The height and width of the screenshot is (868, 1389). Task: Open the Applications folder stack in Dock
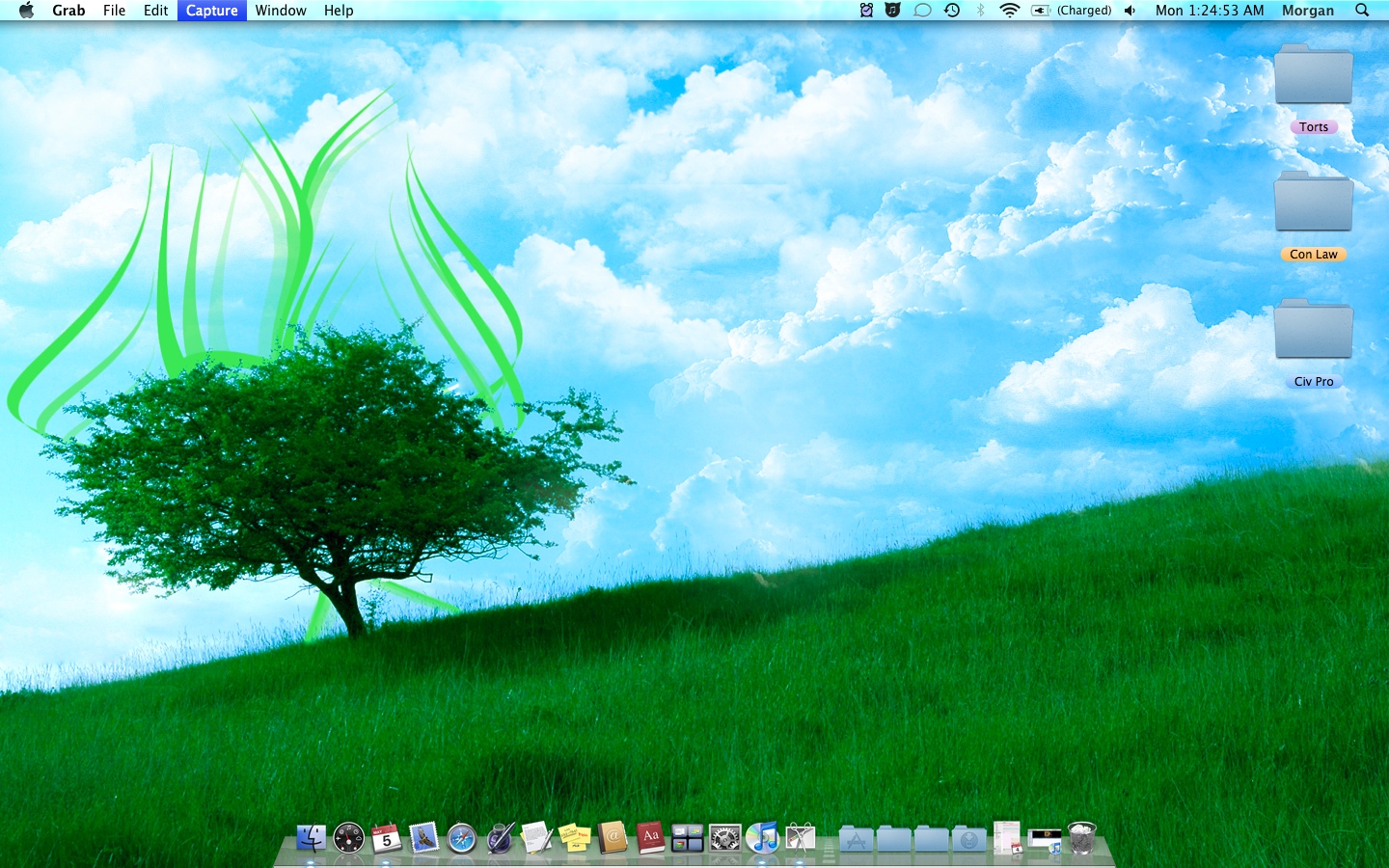[x=857, y=839]
